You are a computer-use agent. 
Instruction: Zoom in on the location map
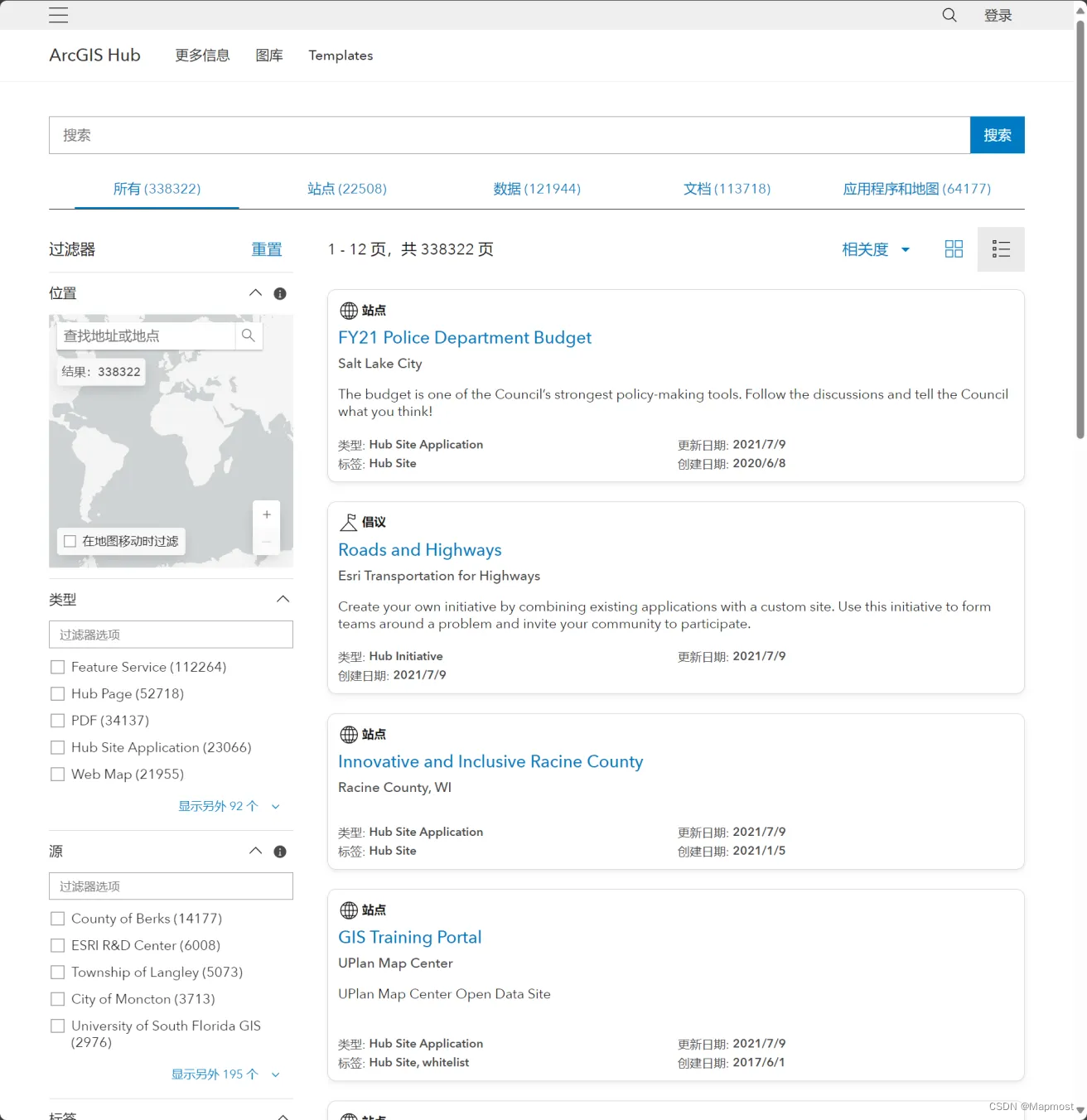point(267,514)
